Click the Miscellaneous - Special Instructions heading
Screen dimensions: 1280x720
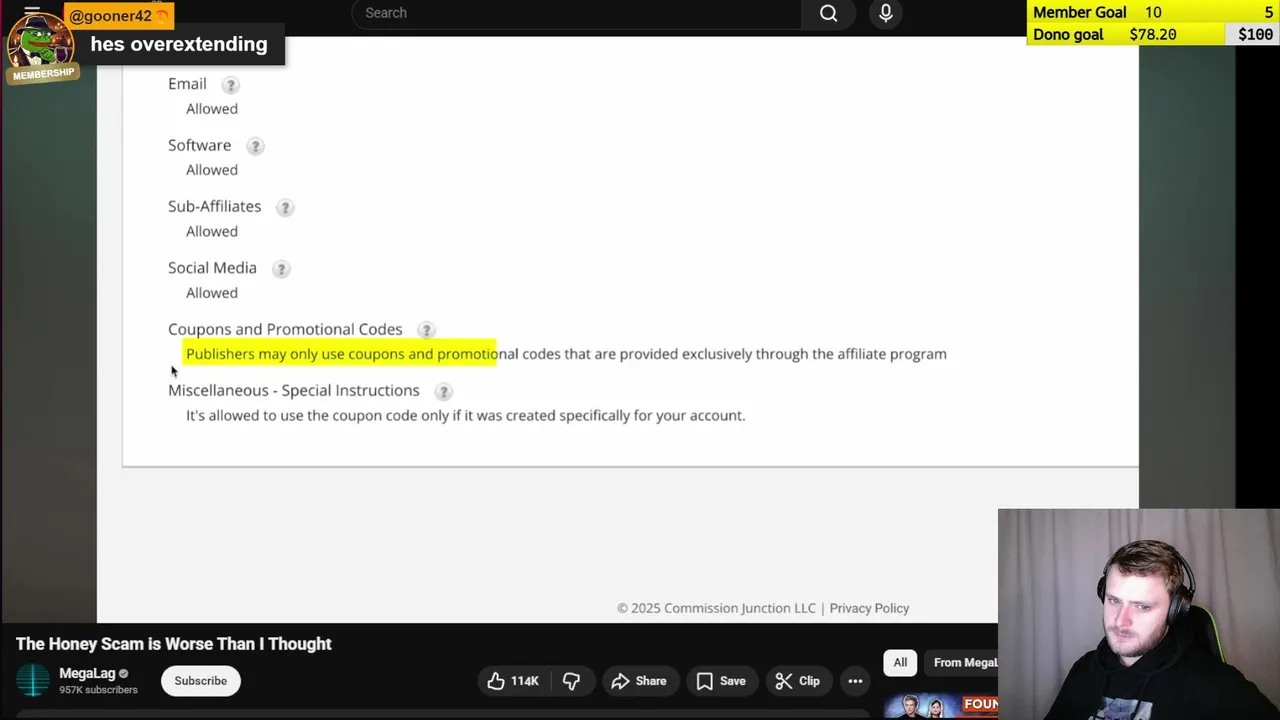pos(294,390)
